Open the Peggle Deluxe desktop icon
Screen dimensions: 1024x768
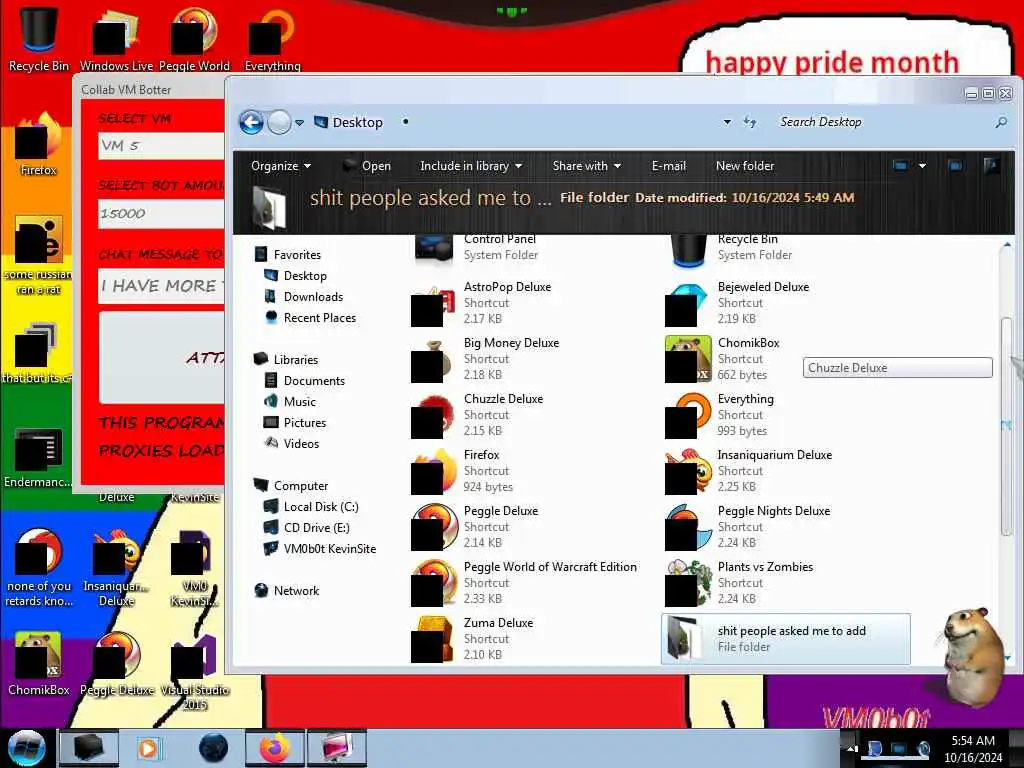tap(117, 664)
